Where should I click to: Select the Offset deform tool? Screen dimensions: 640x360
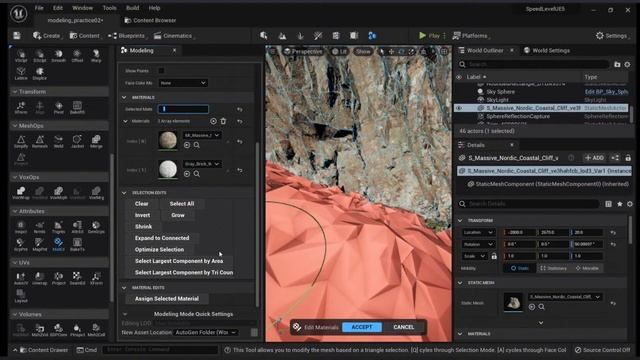point(77,56)
